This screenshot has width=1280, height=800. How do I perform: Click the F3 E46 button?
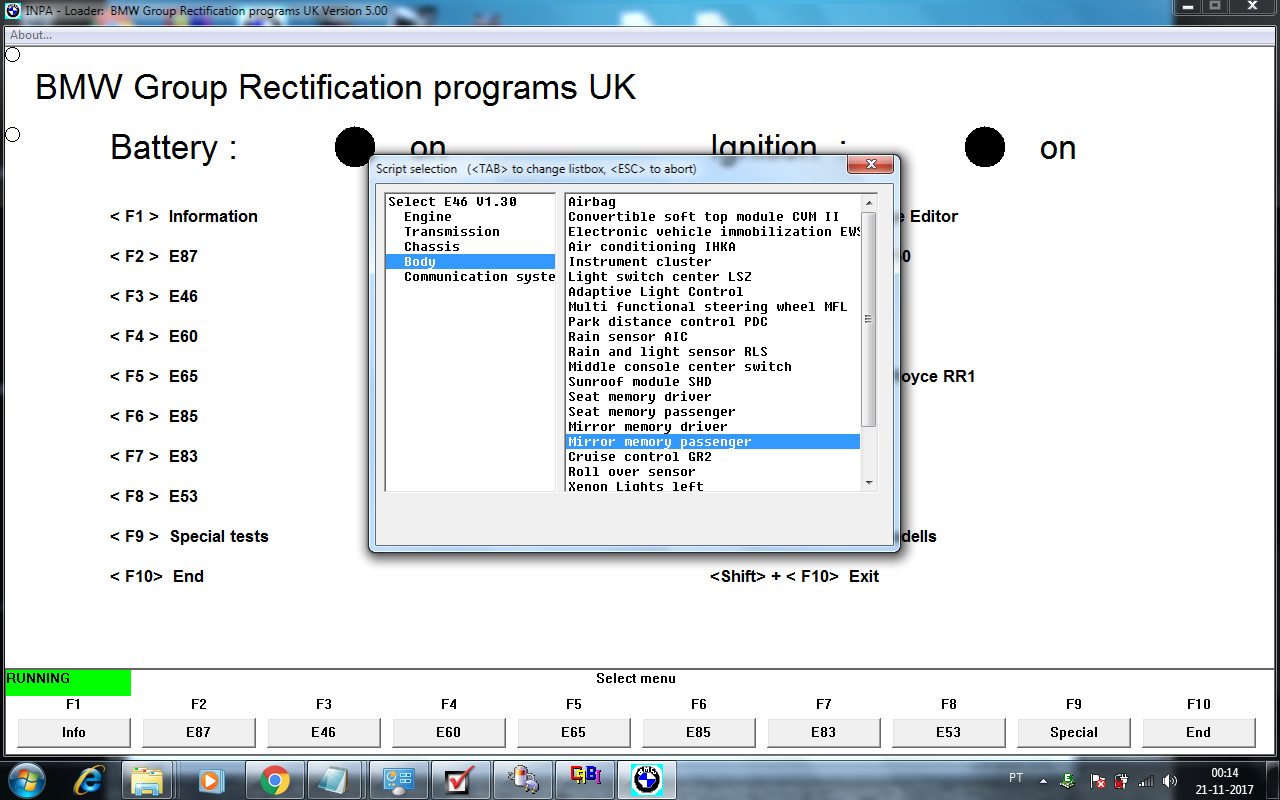pos(324,732)
